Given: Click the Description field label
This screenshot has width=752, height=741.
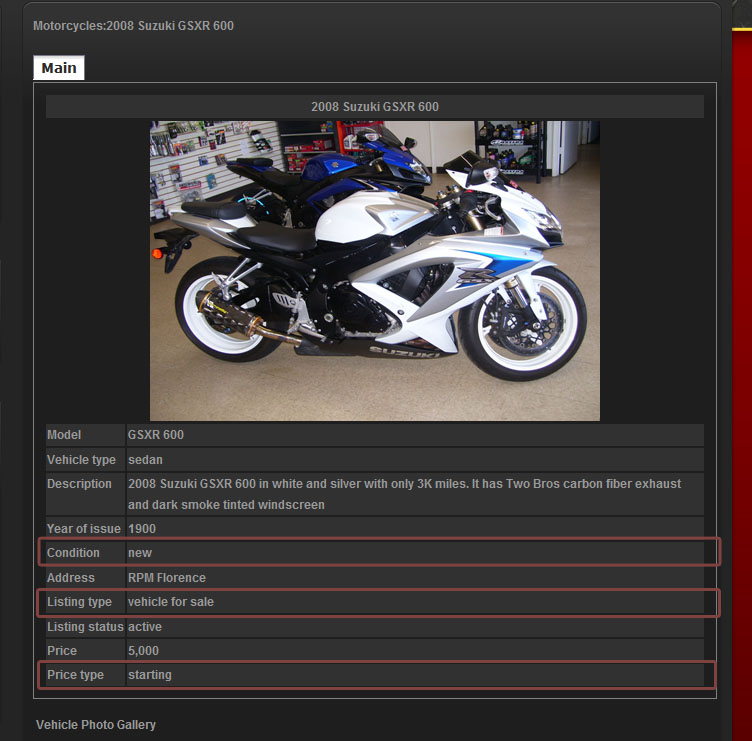Looking at the screenshot, I should (79, 484).
